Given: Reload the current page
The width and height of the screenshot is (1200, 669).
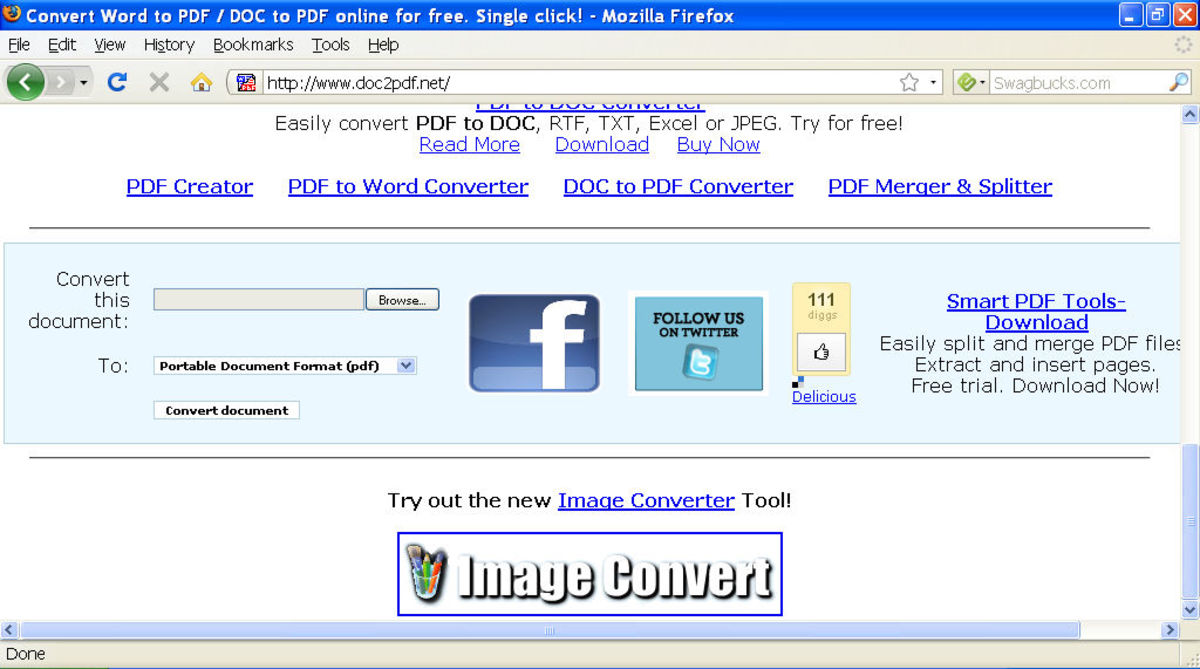Looking at the screenshot, I should point(117,82).
